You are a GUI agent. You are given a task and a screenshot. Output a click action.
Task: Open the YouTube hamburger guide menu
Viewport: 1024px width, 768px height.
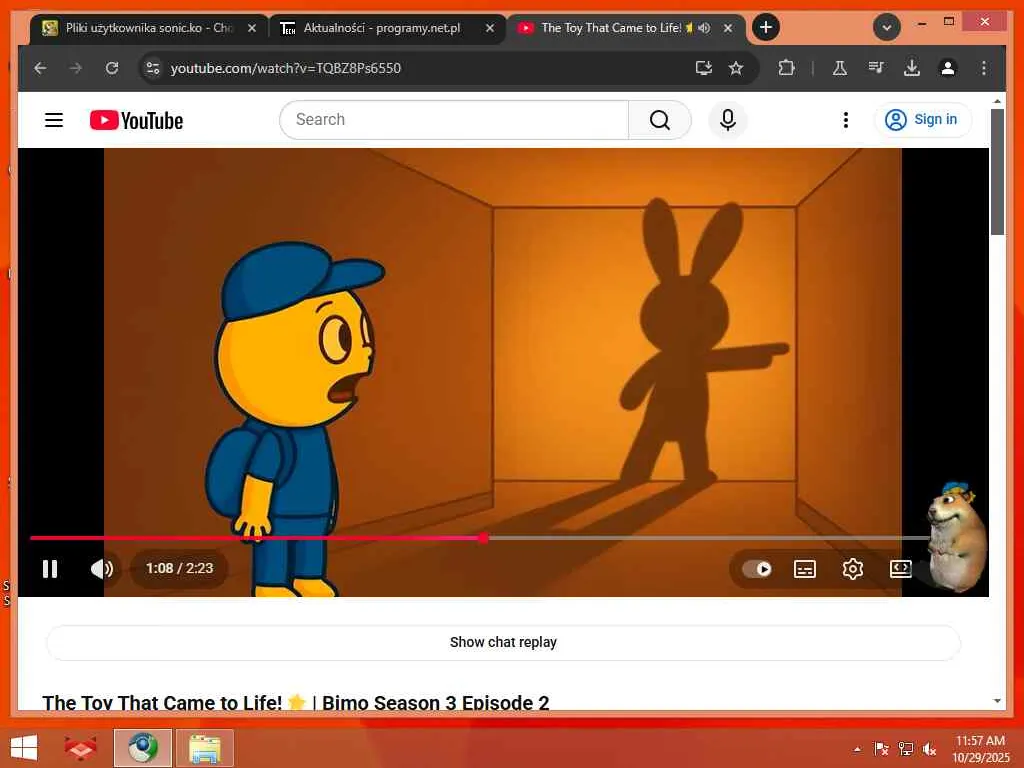point(54,120)
